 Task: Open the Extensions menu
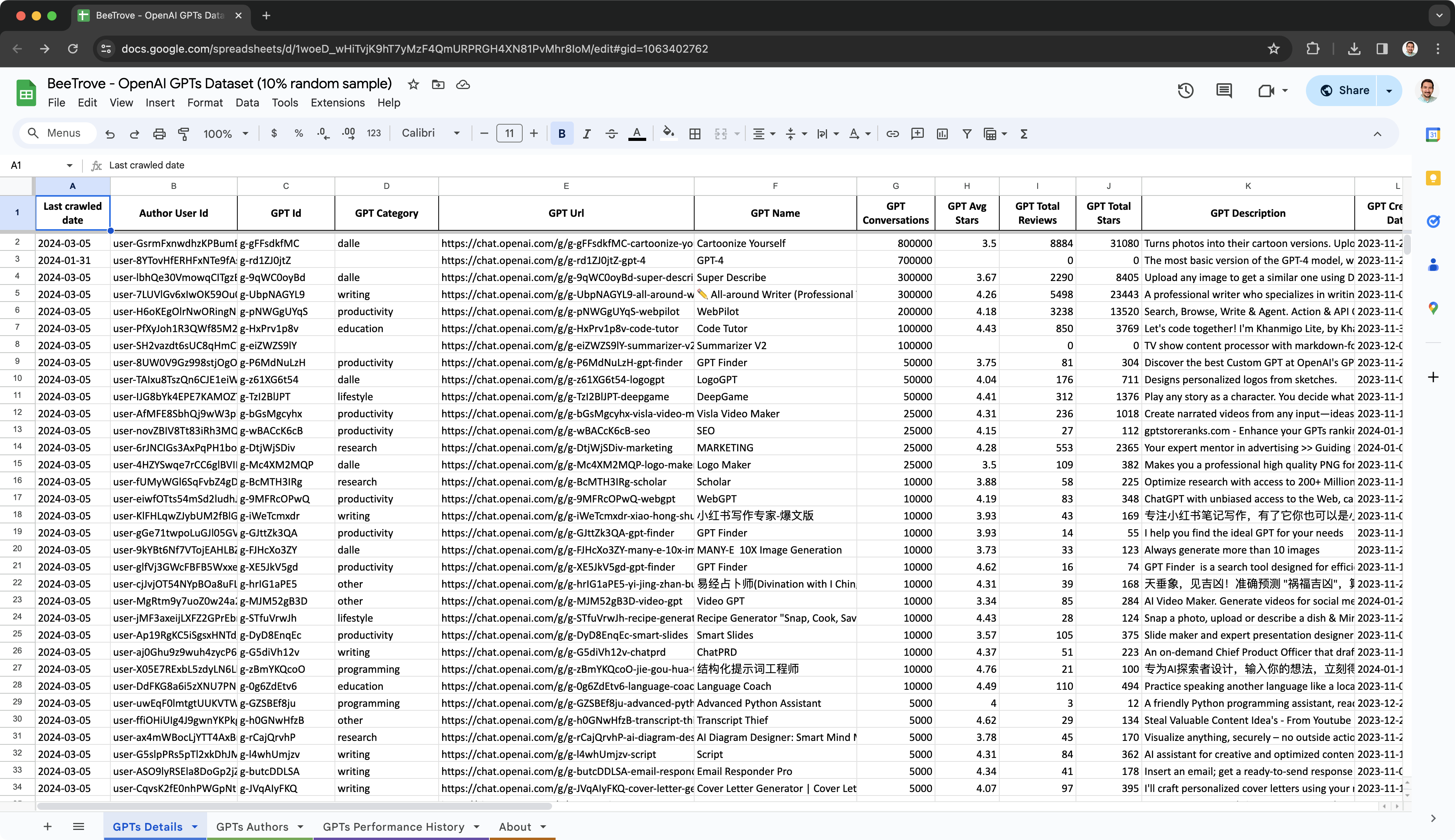338,103
